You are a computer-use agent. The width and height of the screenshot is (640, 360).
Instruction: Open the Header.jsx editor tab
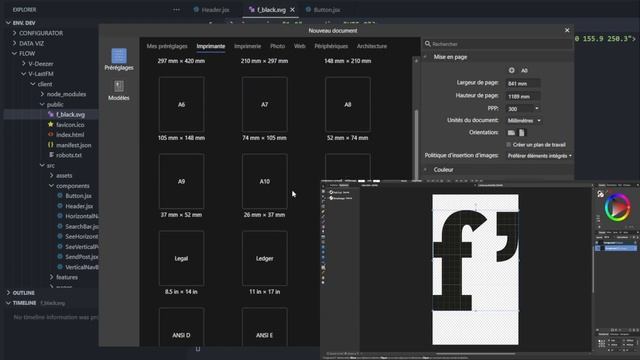click(x=211, y=10)
